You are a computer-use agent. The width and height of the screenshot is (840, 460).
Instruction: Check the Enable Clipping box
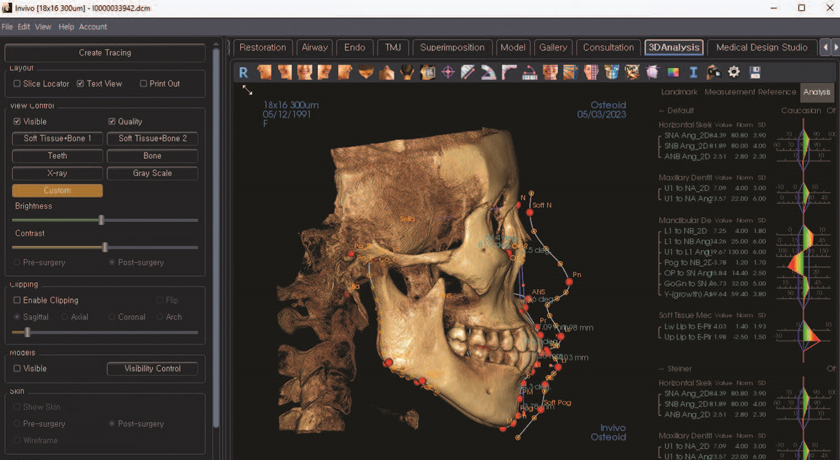[x=17, y=300]
